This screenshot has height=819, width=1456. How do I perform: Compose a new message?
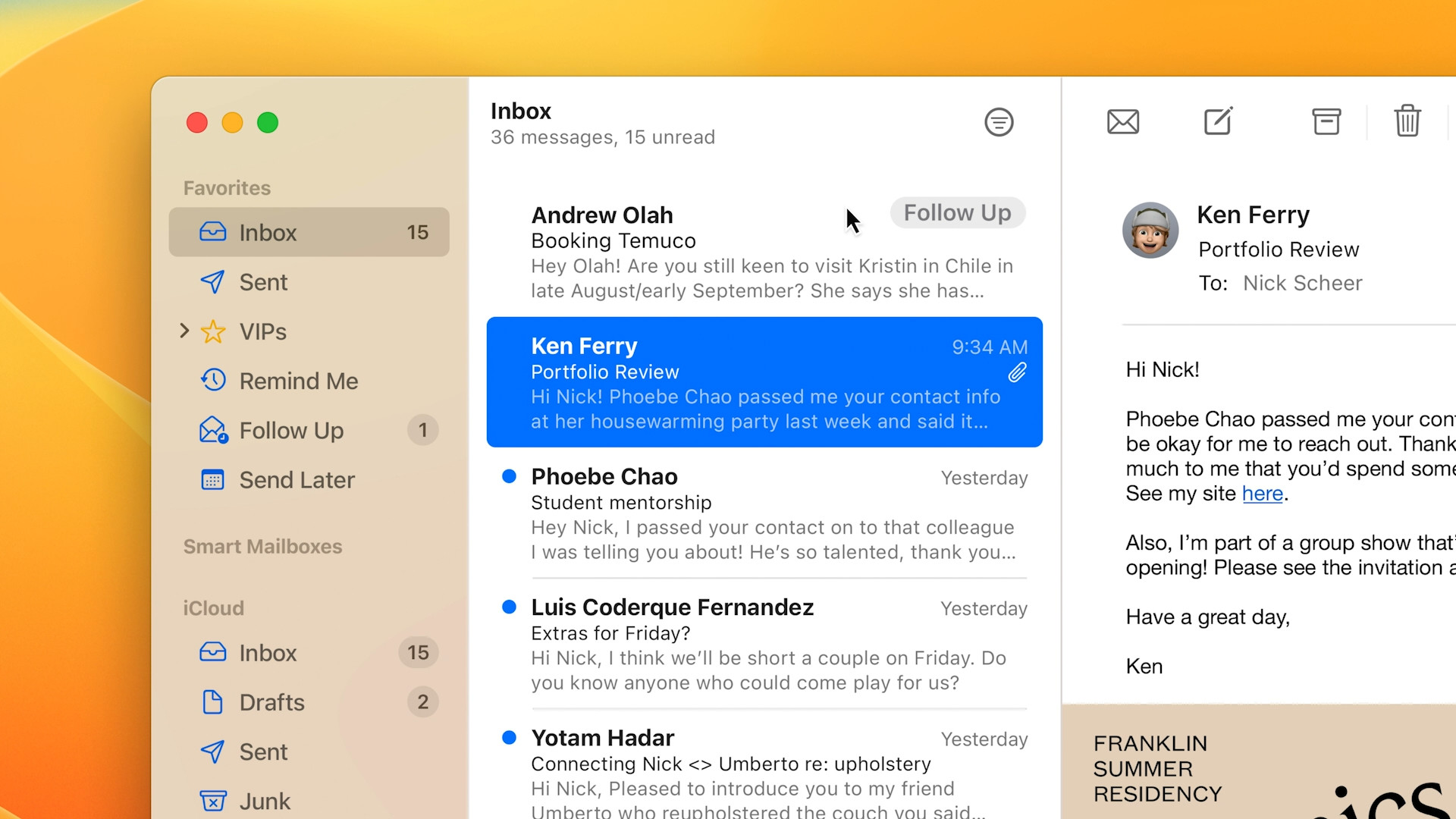[1216, 121]
